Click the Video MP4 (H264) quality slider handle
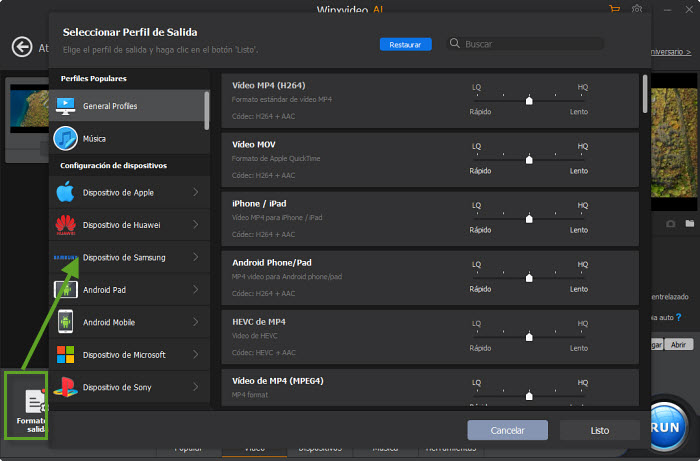Image resolution: width=700 pixels, height=461 pixels. [529, 100]
